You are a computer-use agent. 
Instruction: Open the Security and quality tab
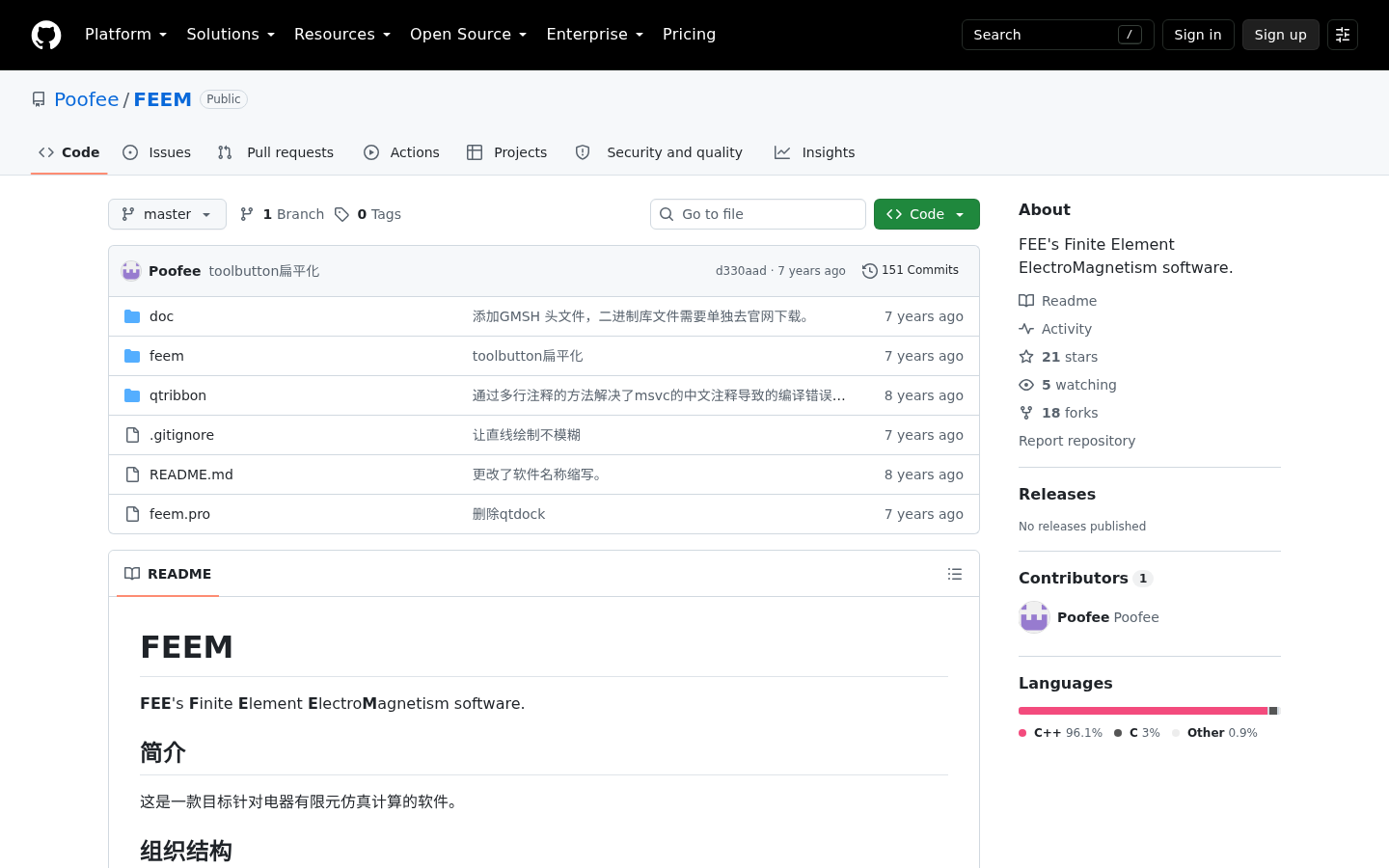[659, 152]
